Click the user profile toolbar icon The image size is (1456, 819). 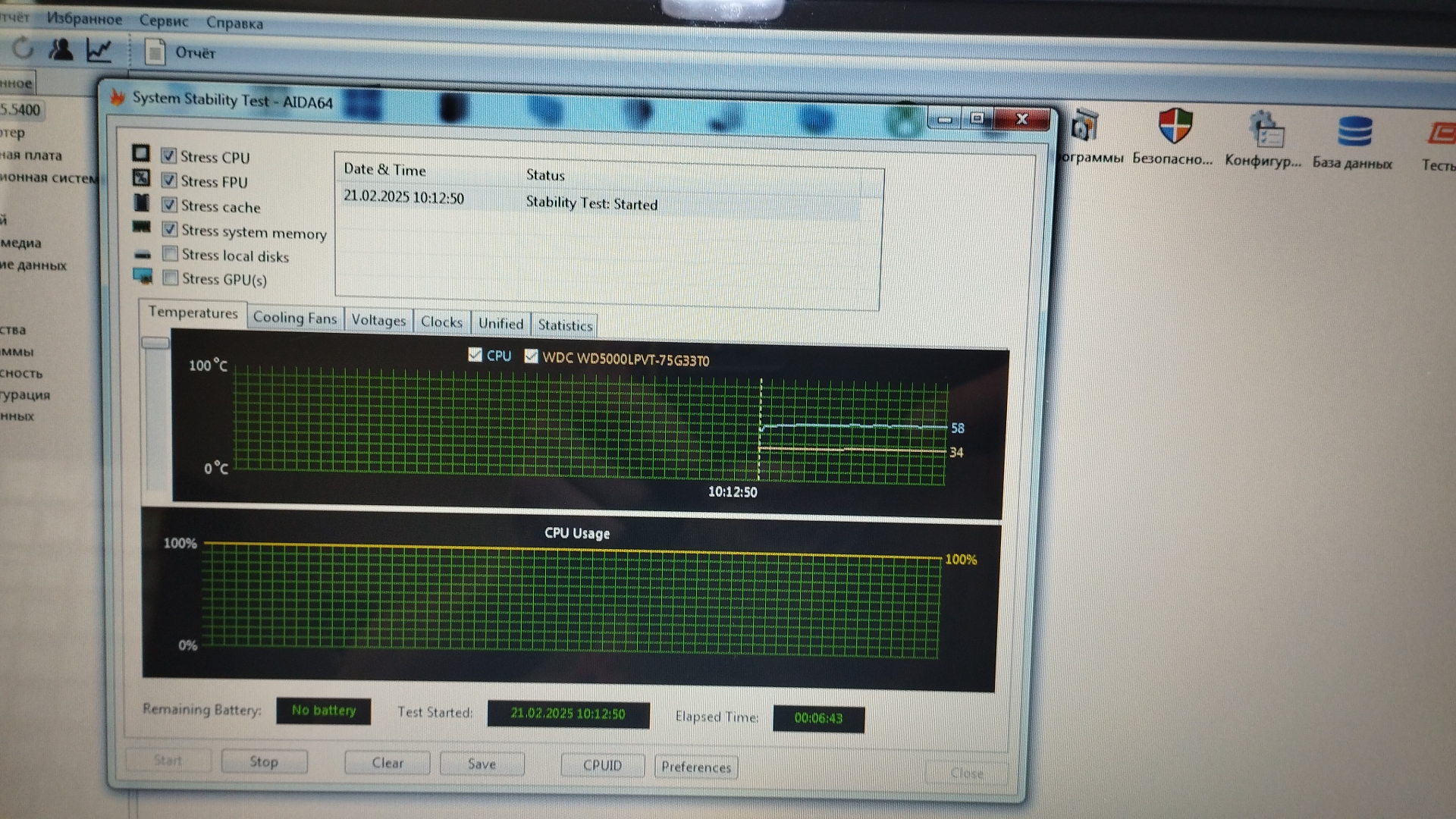coord(61,49)
